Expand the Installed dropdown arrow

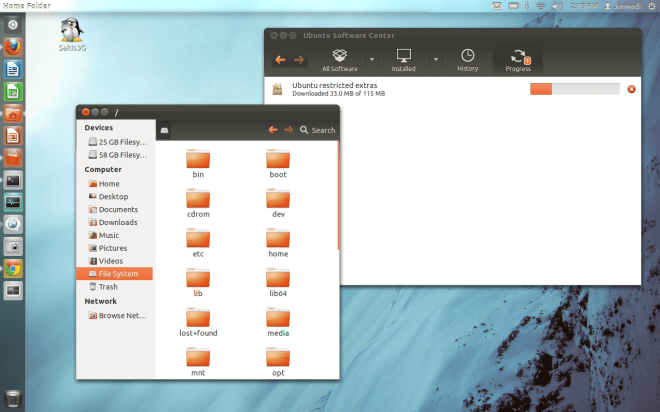436,60
